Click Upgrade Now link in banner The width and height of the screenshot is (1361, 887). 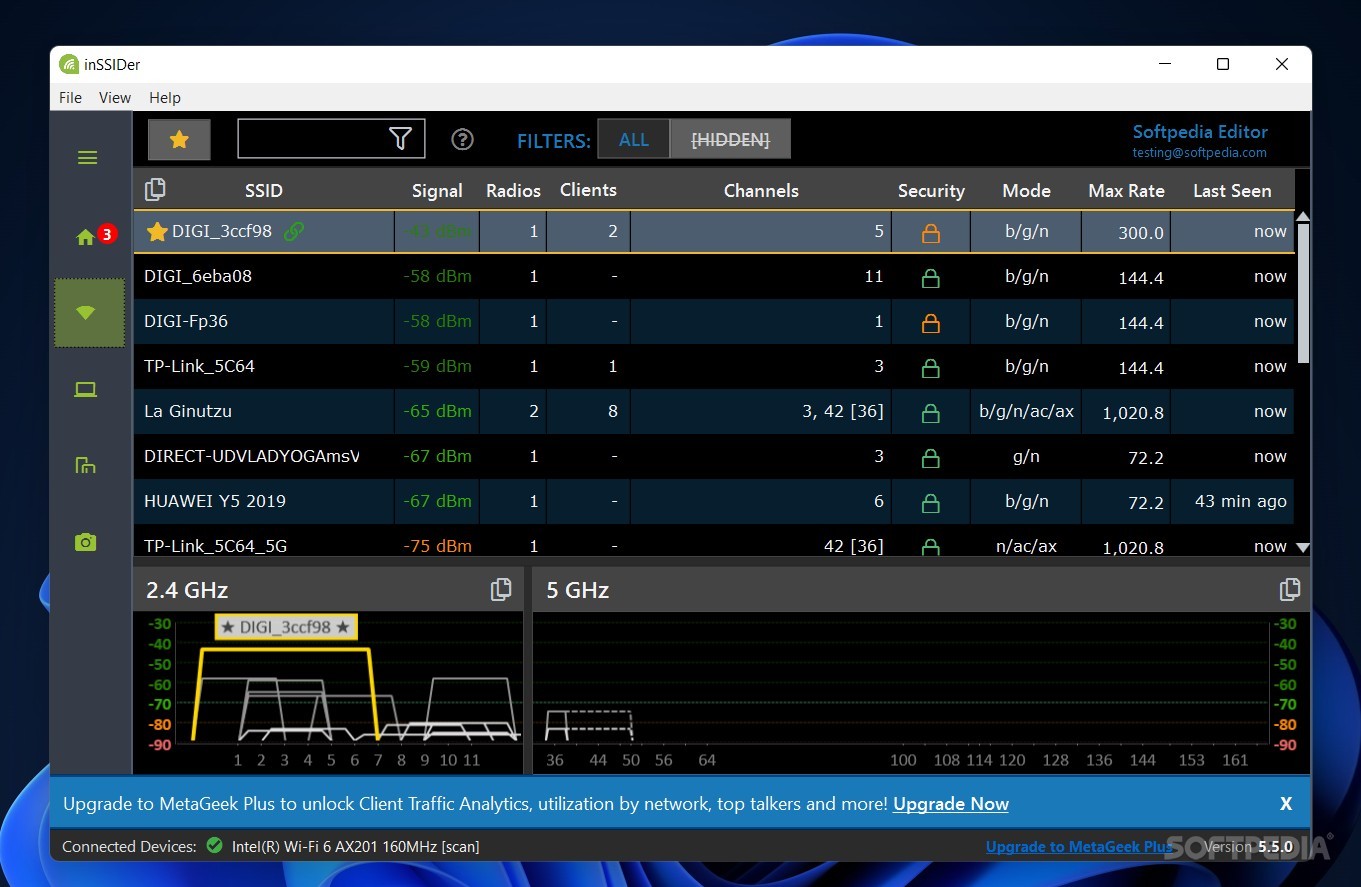[x=951, y=804]
